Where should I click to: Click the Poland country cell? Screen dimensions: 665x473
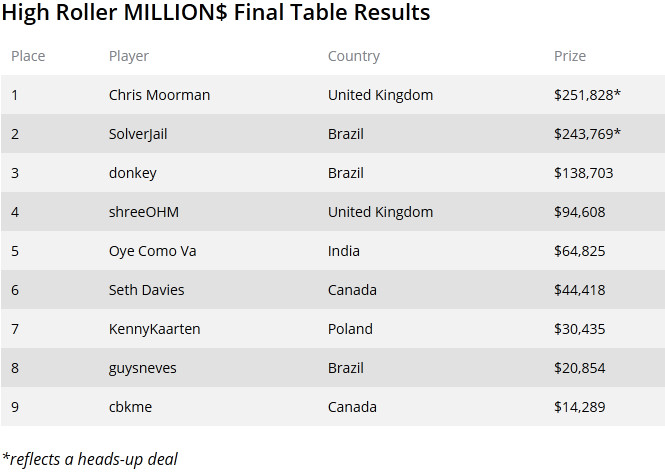click(350, 329)
